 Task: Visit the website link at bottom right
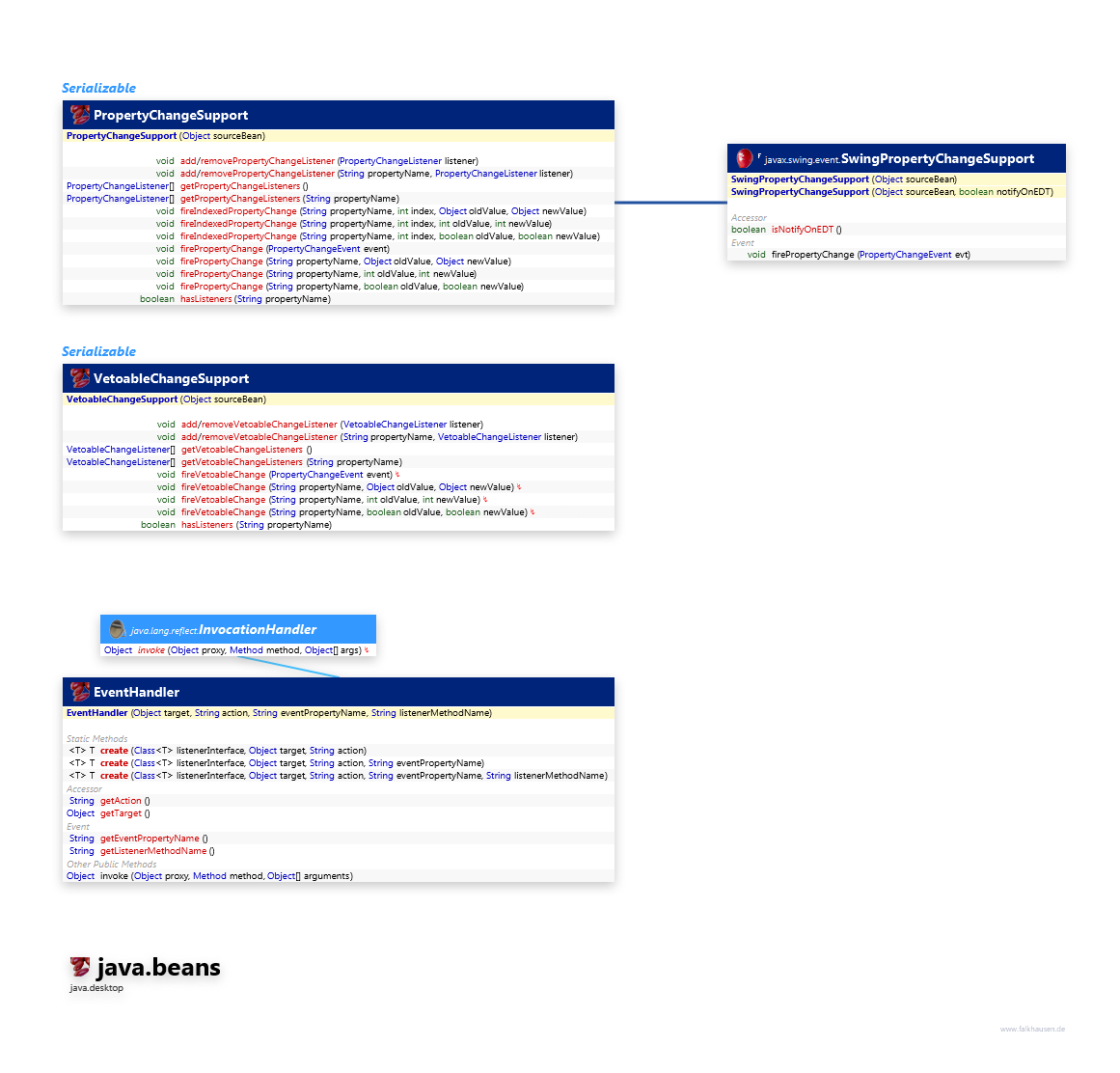coord(1032,1029)
